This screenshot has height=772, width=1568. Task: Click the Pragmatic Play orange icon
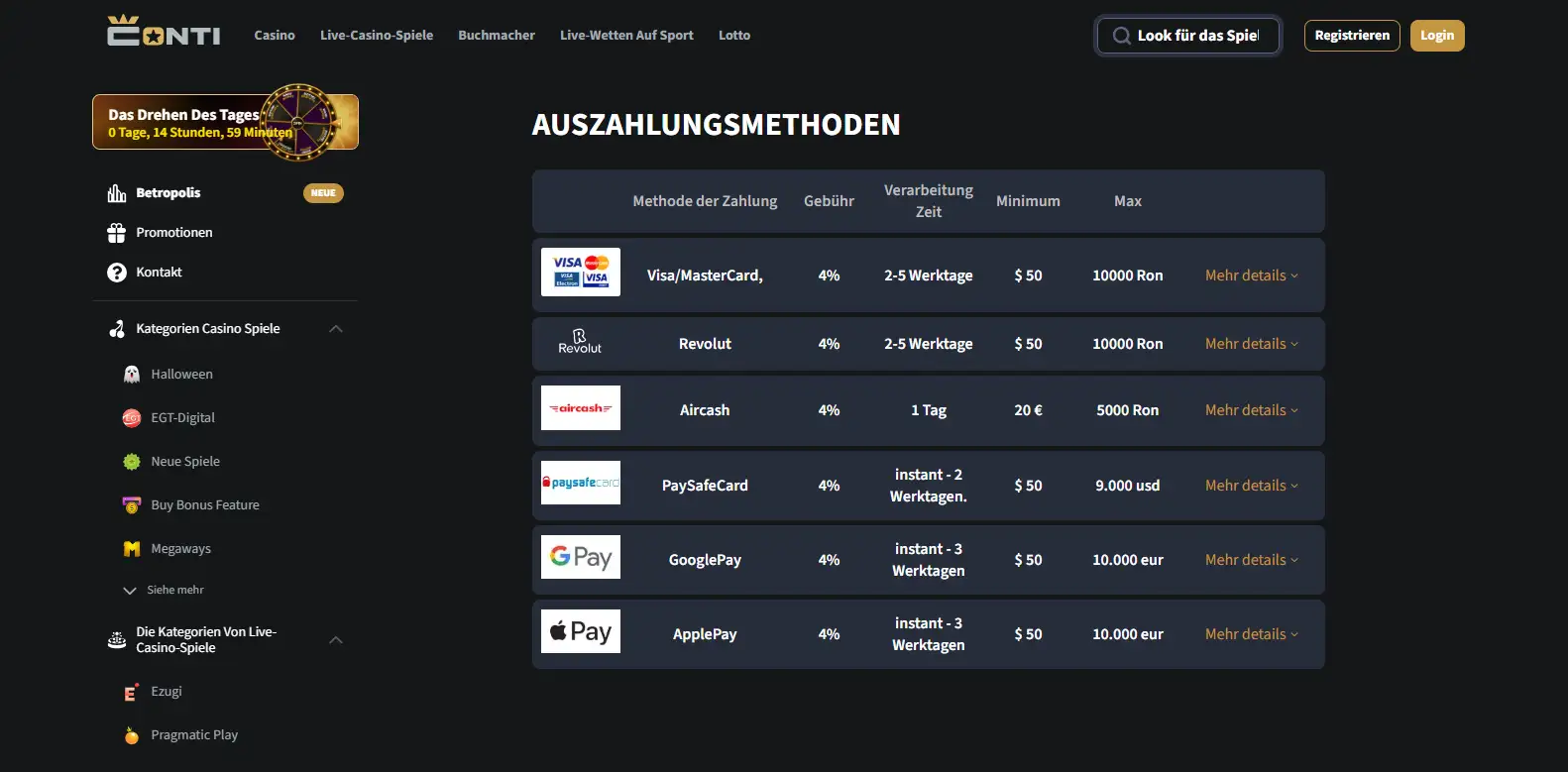click(132, 735)
